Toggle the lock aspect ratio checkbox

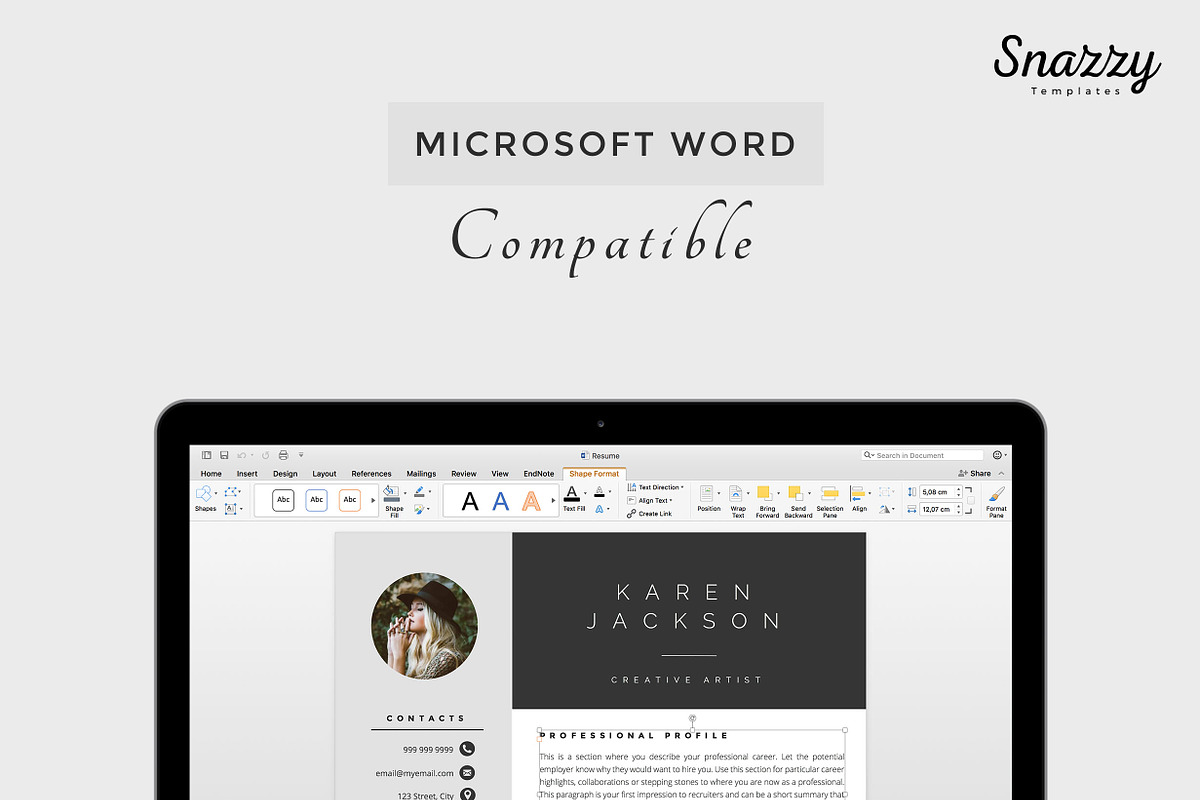[971, 501]
